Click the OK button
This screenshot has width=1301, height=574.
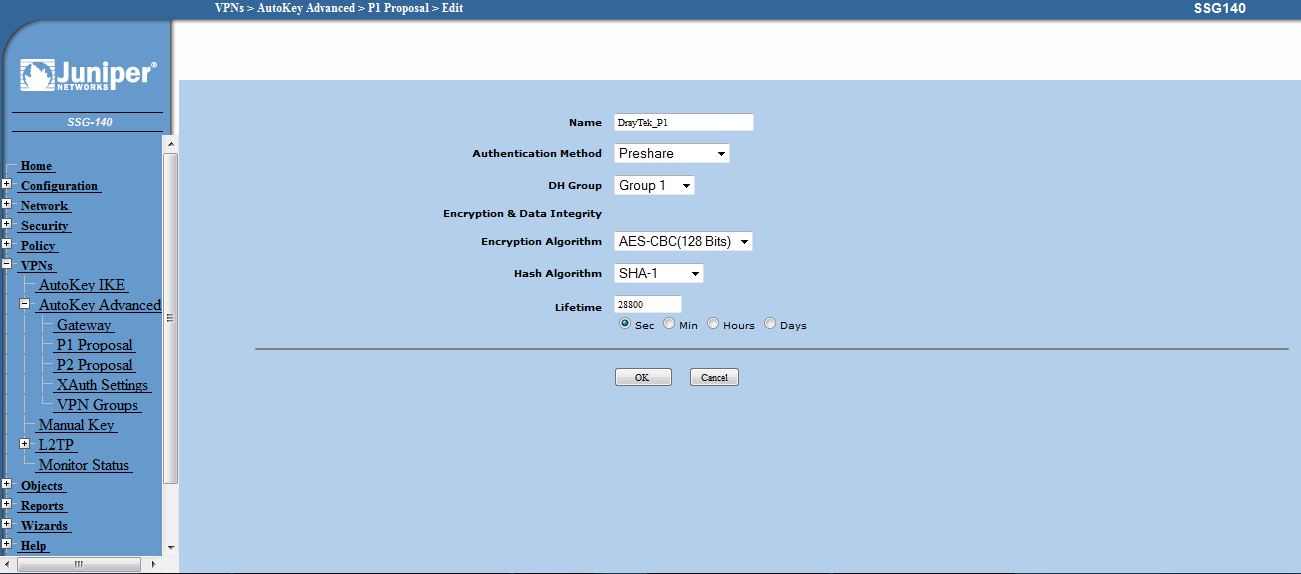642,378
